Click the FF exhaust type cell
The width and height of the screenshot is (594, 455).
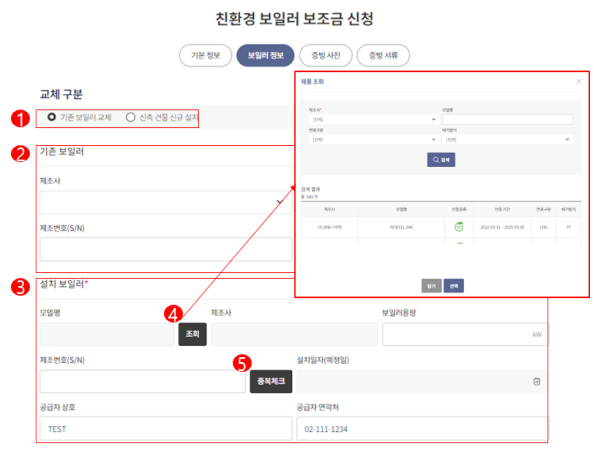tap(568, 227)
